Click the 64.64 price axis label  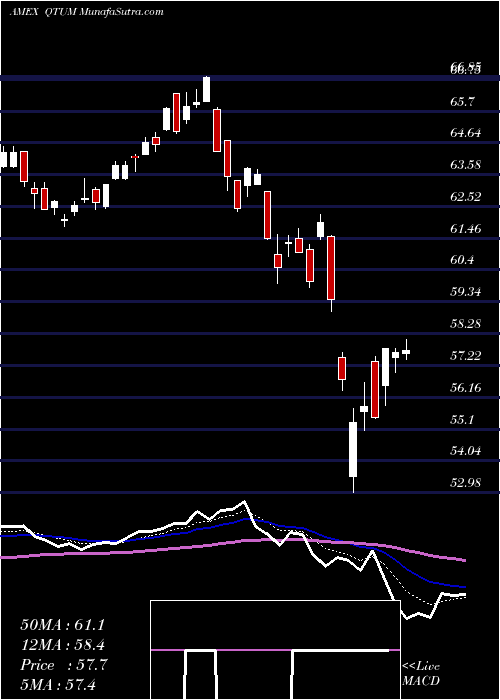(467, 133)
